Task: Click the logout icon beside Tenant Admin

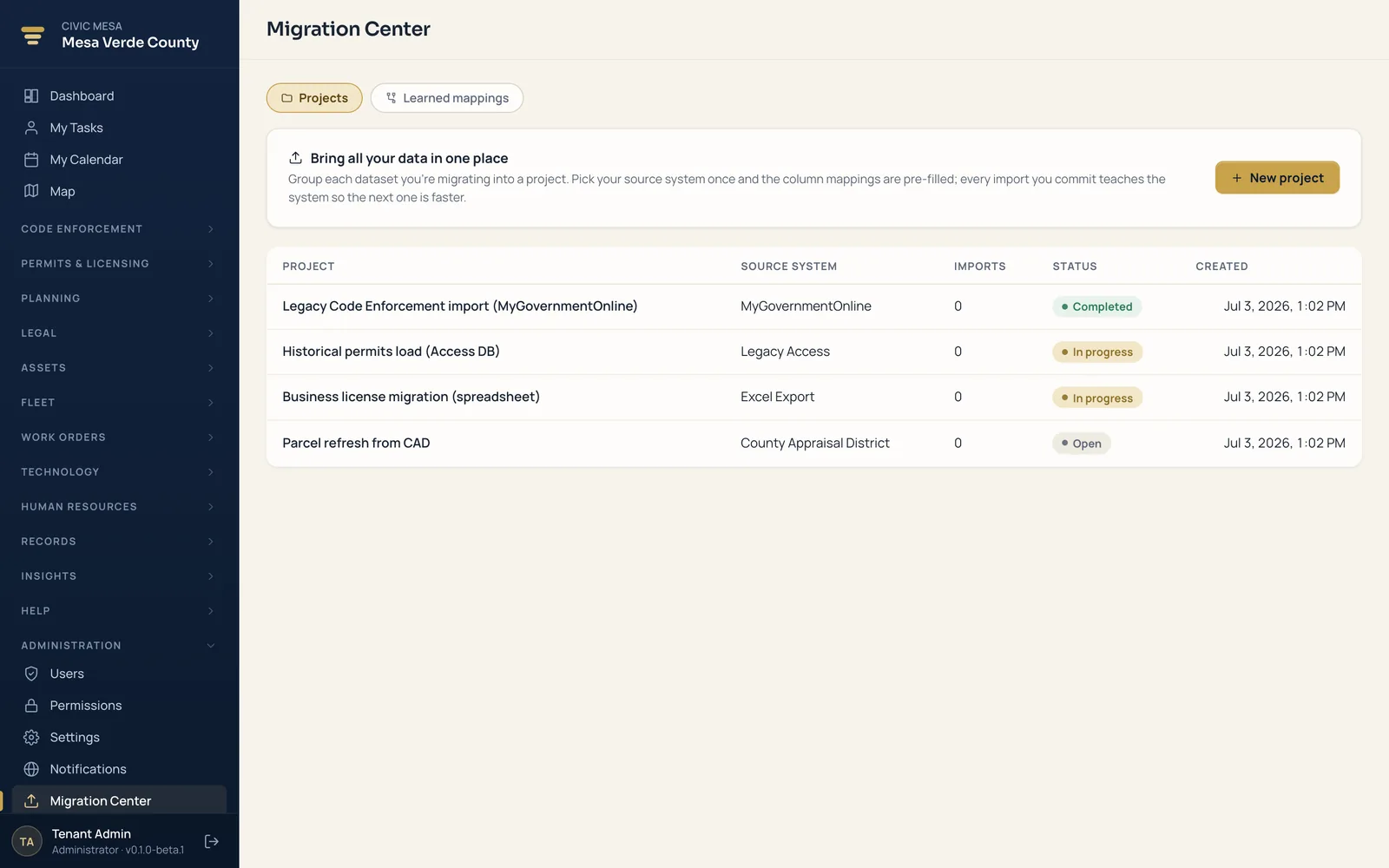Action: click(x=211, y=841)
